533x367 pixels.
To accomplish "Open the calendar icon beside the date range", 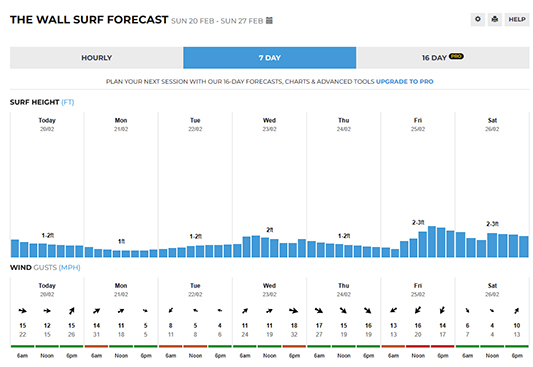I will (269, 21).
